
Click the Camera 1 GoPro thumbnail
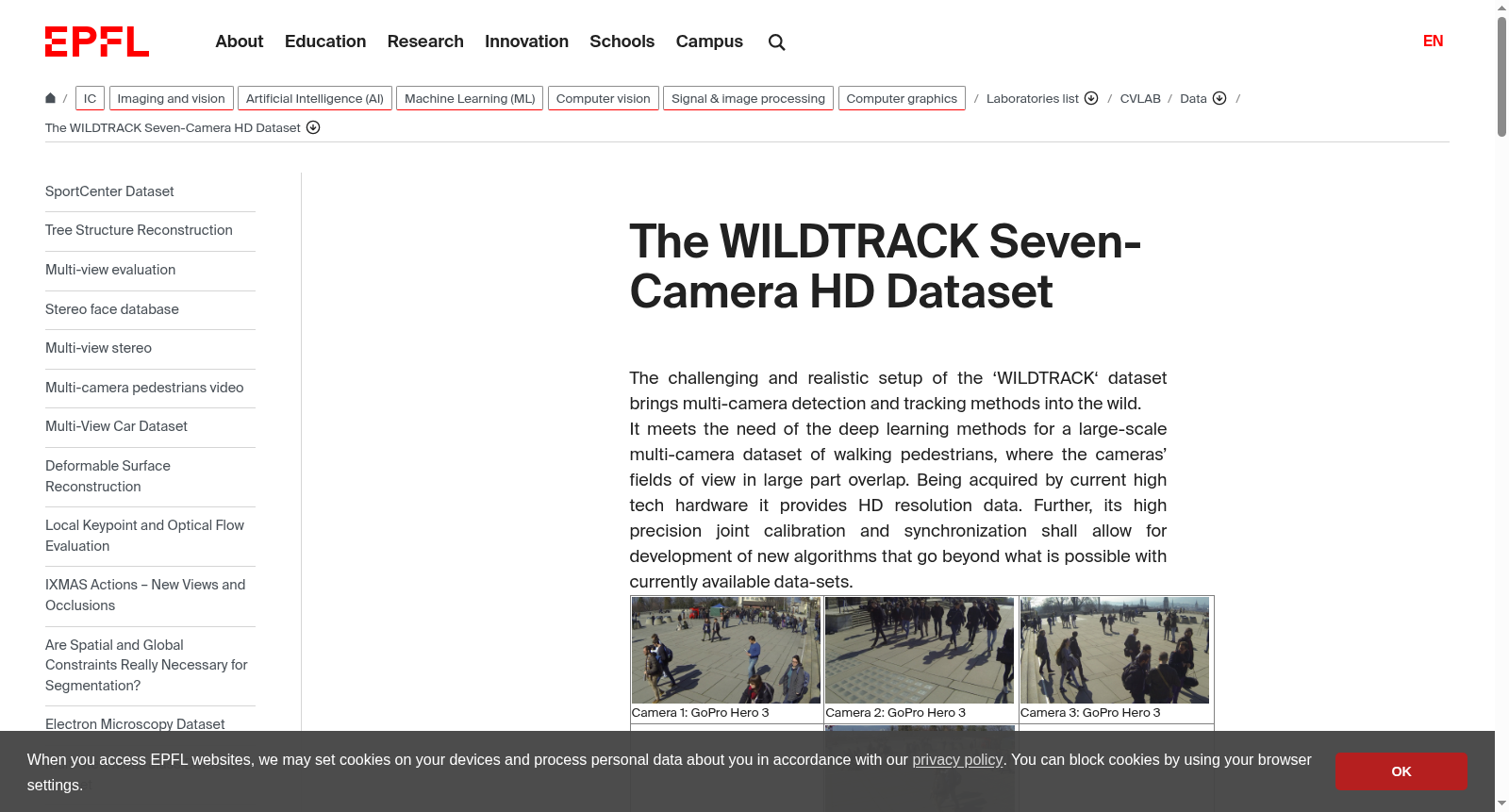tap(726, 650)
